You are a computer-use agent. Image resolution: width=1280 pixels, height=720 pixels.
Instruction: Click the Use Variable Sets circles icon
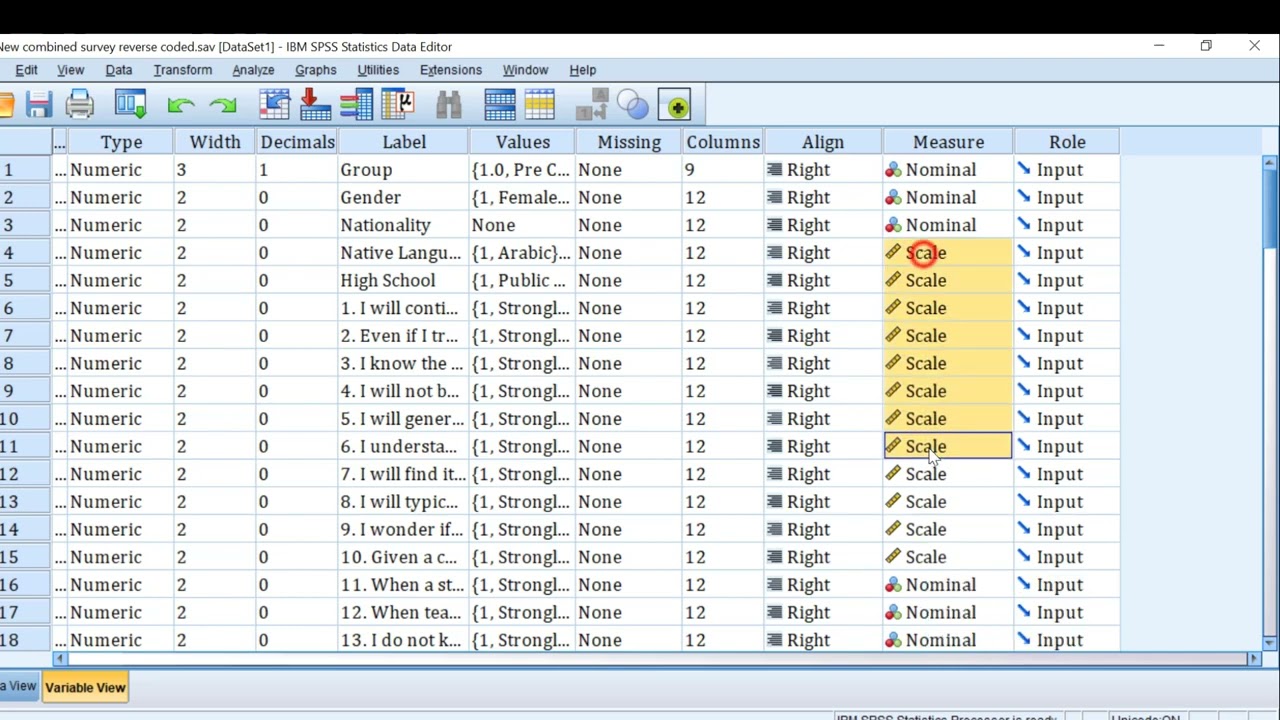tap(633, 105)
